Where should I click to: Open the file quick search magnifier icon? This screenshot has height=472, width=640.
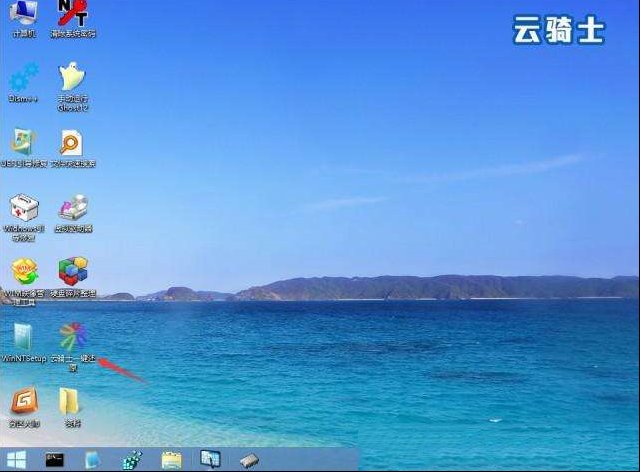(72, 144)
